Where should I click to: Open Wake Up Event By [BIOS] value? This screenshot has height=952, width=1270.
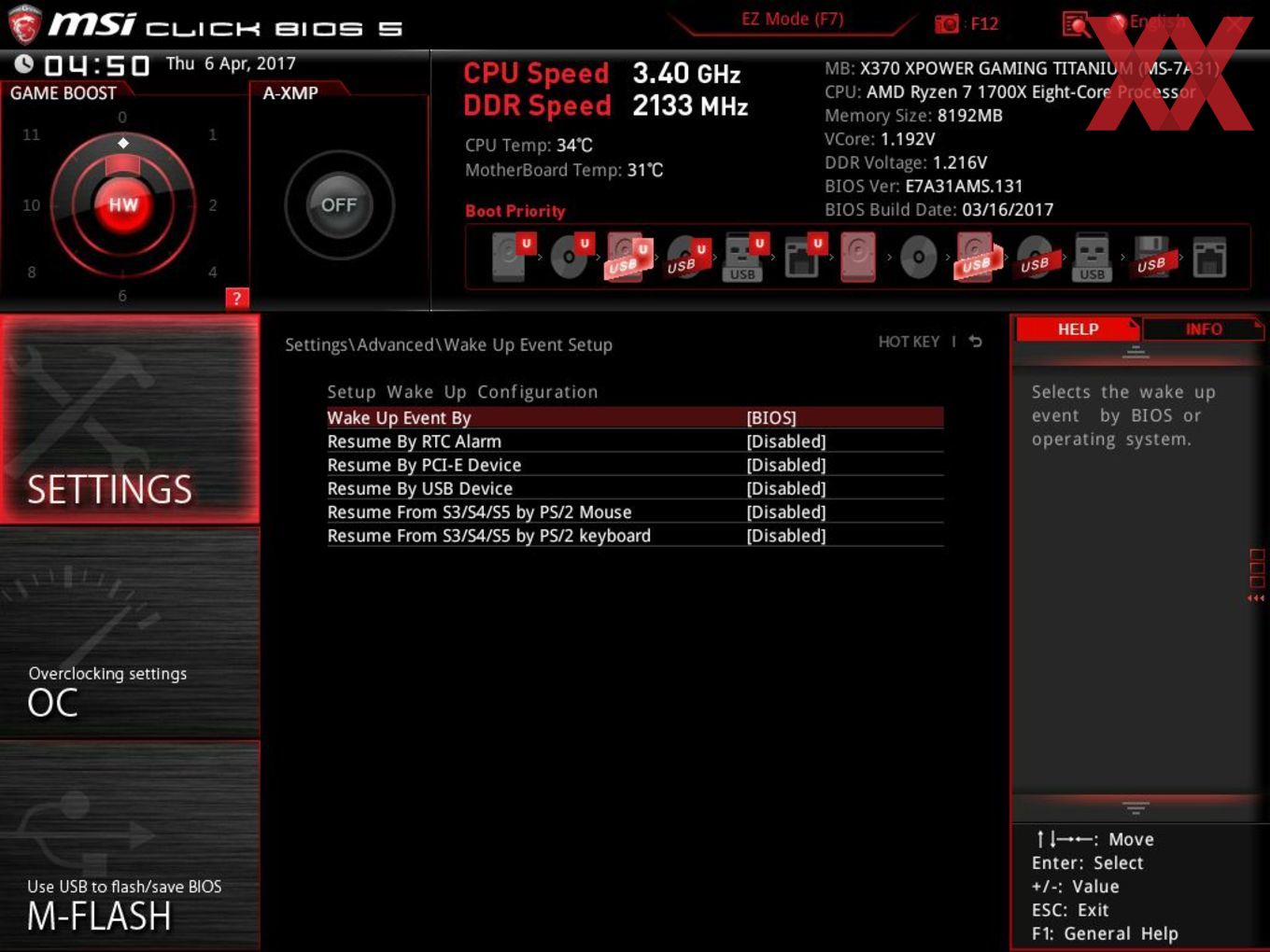771,418
